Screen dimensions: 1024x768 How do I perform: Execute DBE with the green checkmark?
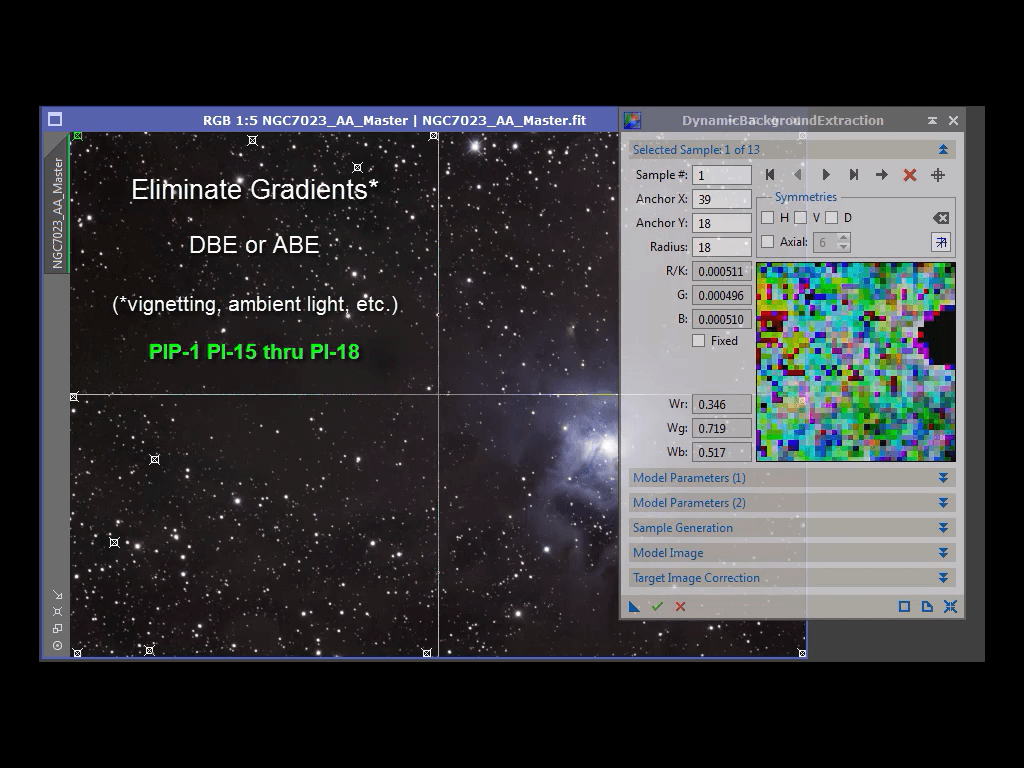(x=657, y=606)
